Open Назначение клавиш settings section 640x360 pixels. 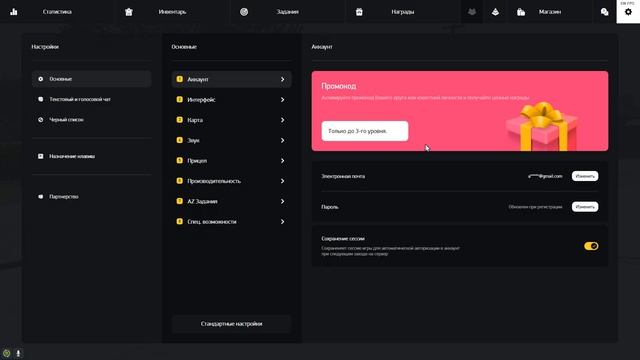pyautogui.click(x=91, y=156)
